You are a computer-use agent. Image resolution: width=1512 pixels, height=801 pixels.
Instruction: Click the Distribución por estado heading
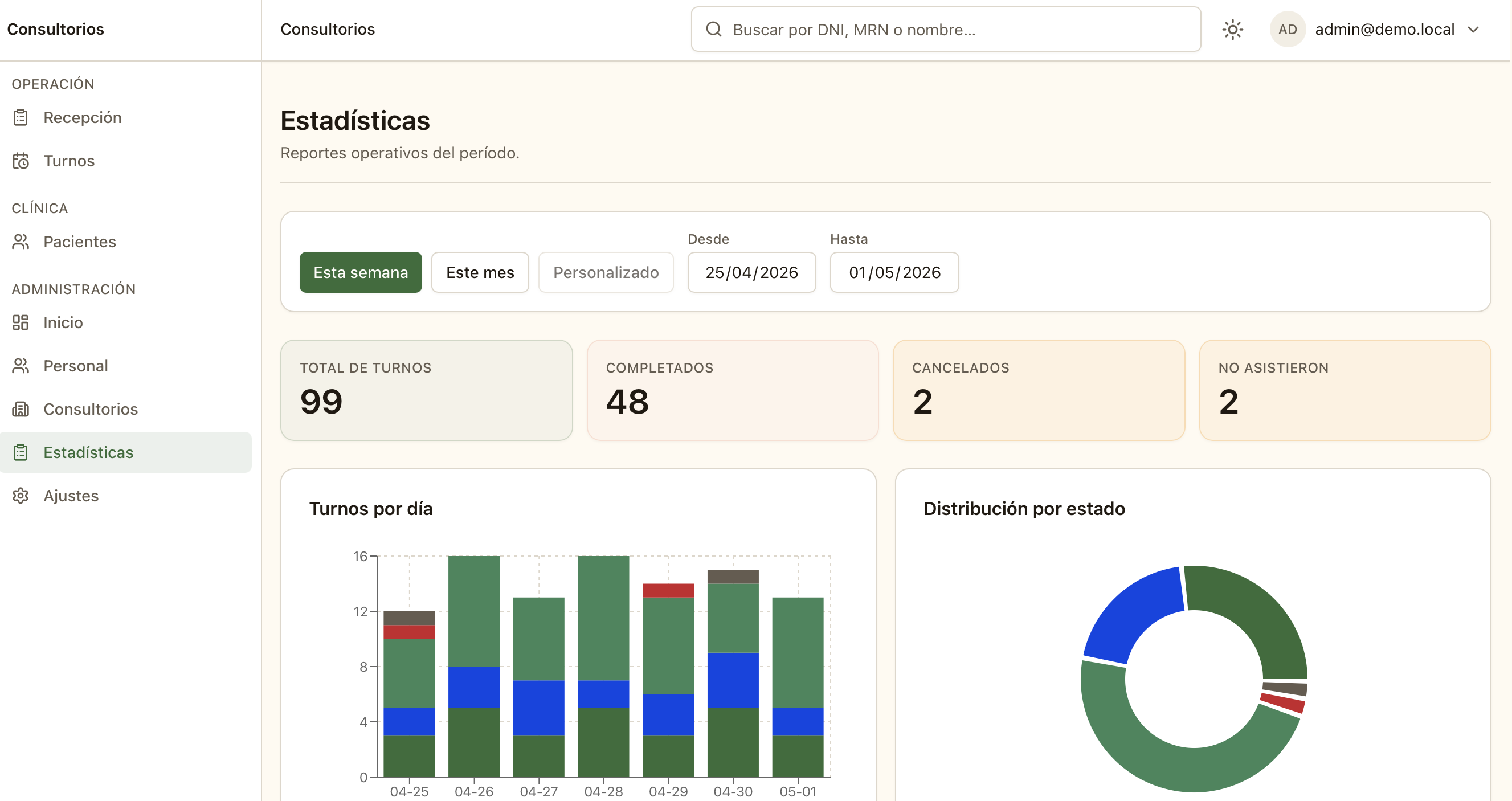[1024, 509]
